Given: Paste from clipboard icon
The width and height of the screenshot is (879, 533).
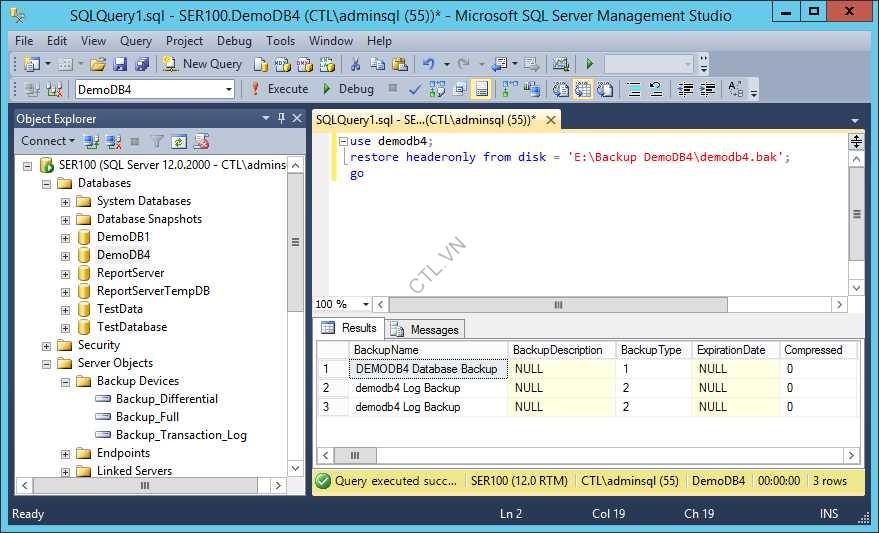Looking at the screenshot, I should (400, 64).
